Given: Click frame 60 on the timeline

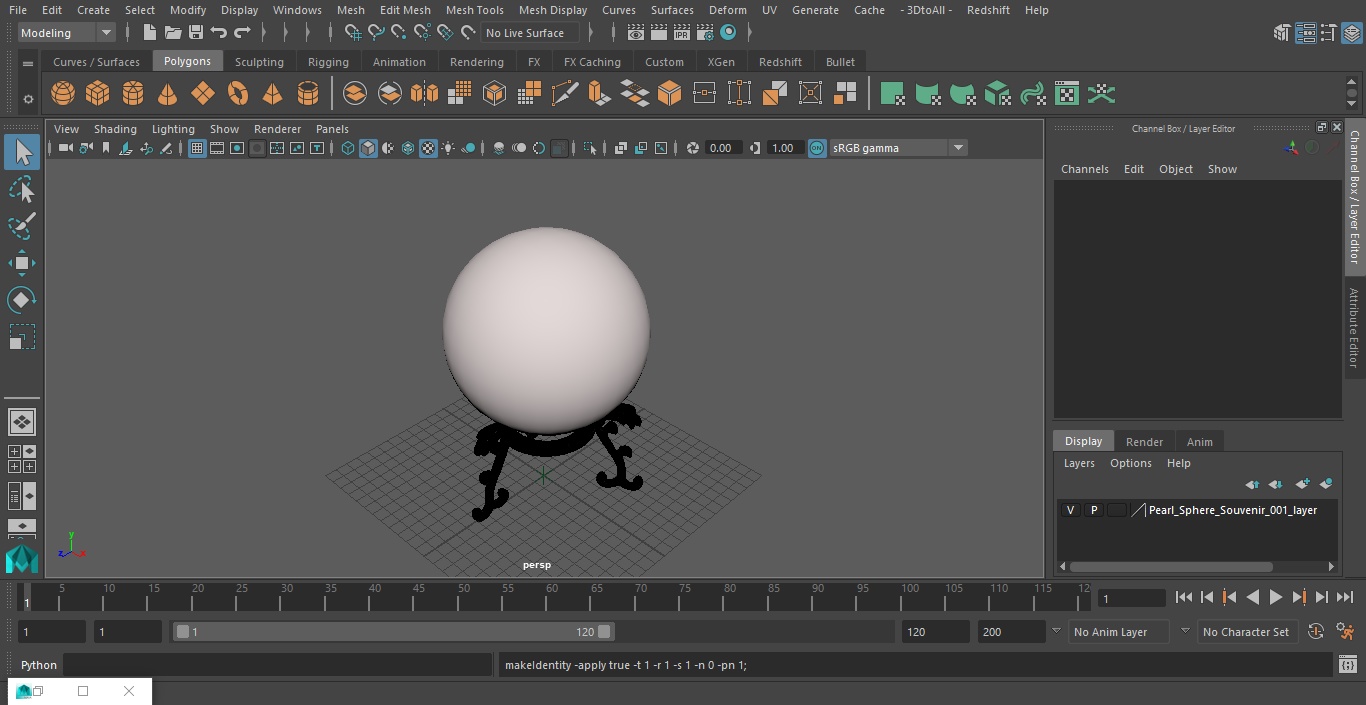Looking at the screenshot, I should tap(551, 597).
